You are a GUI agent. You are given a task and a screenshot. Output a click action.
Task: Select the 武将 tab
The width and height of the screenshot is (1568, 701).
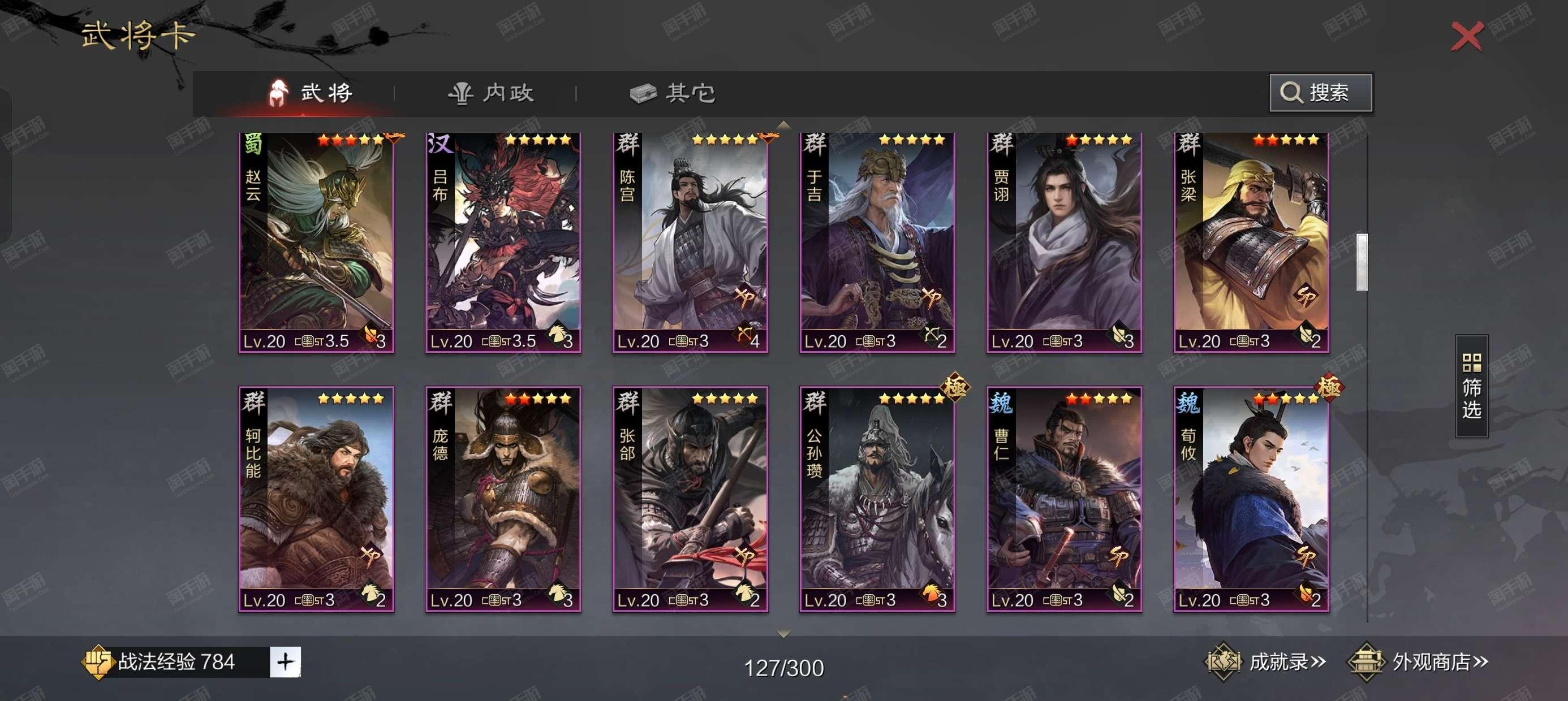pos(311,93)
